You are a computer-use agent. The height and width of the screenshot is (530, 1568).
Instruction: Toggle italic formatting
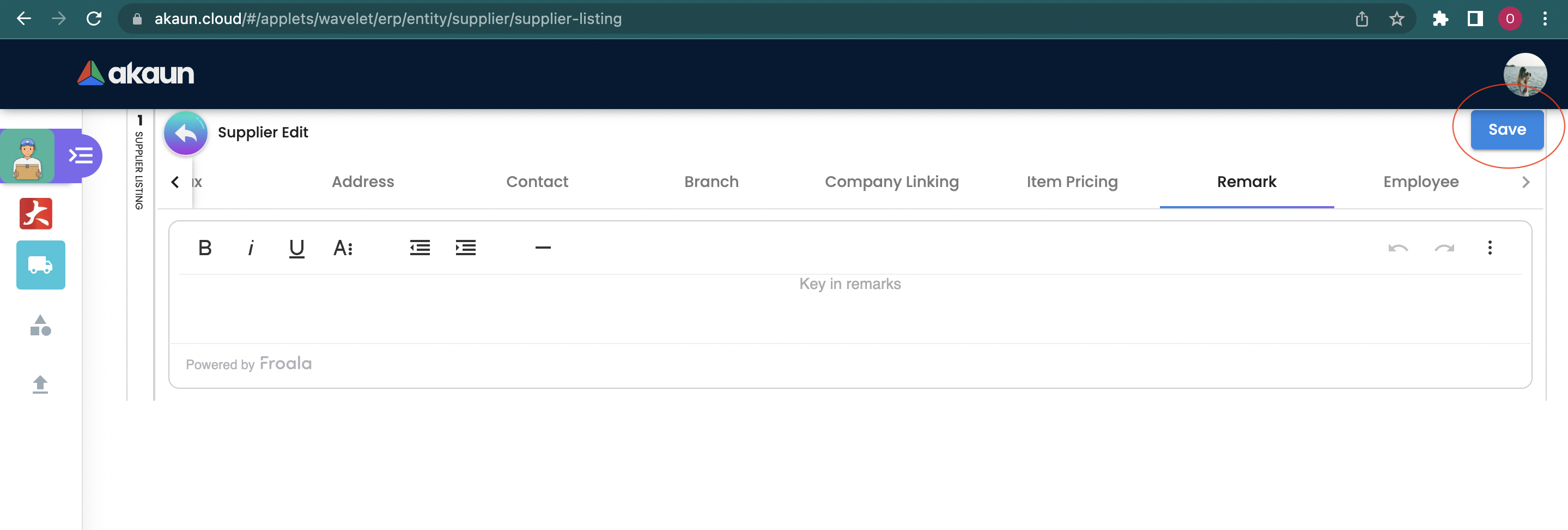pos(251,248)
